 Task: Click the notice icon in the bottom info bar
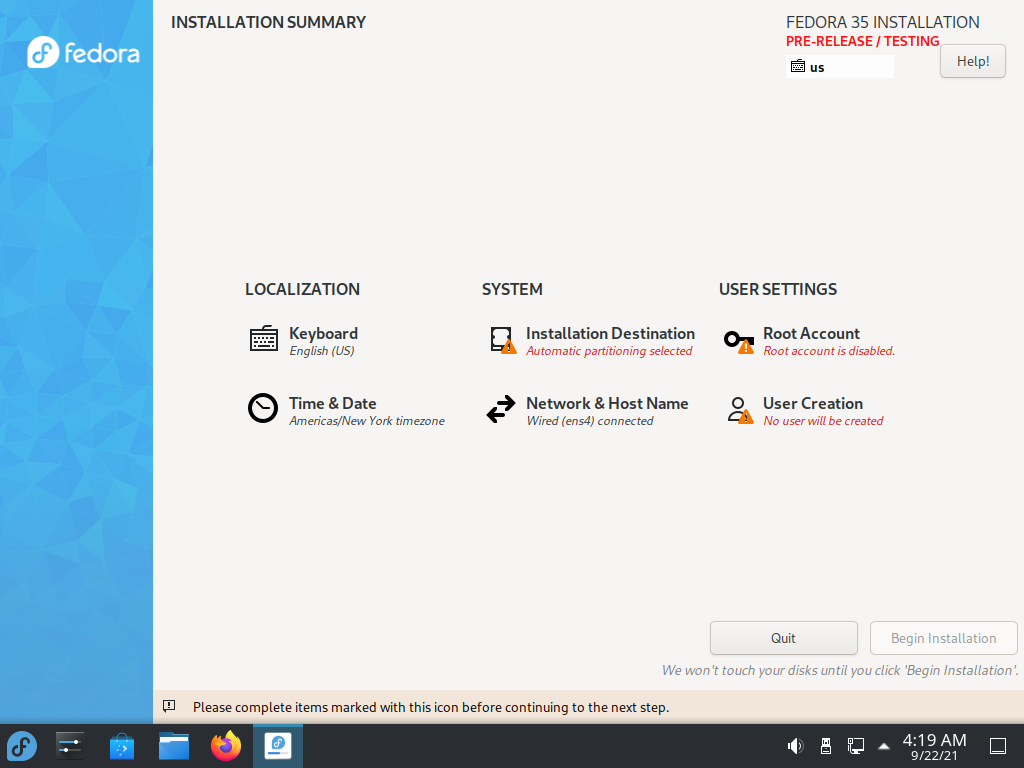169,706
